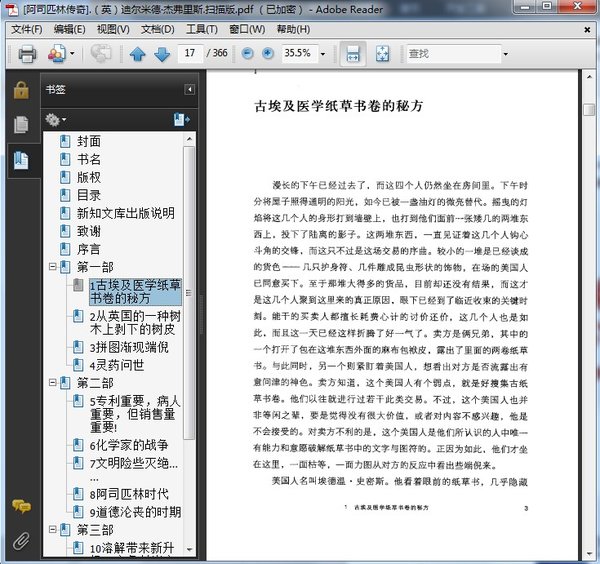Image resolution: width=600 pixels, height=564 pixels.
Task: Open the 目录 bookmark
Action: tap(89, 195)
